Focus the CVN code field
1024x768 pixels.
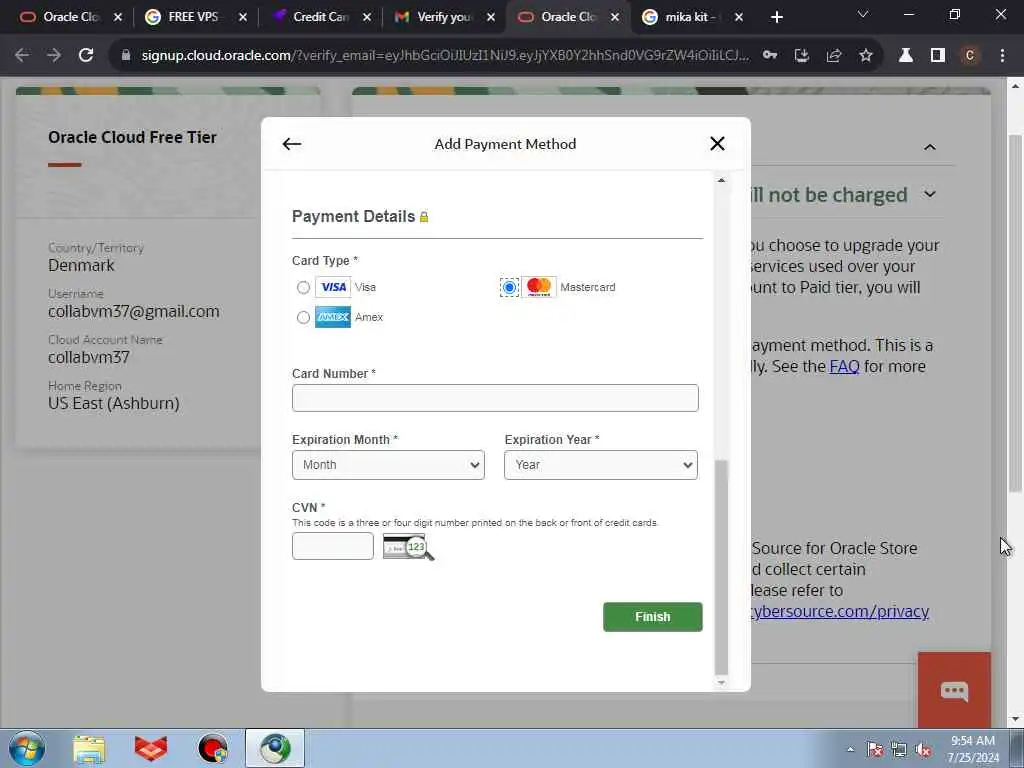333,546
